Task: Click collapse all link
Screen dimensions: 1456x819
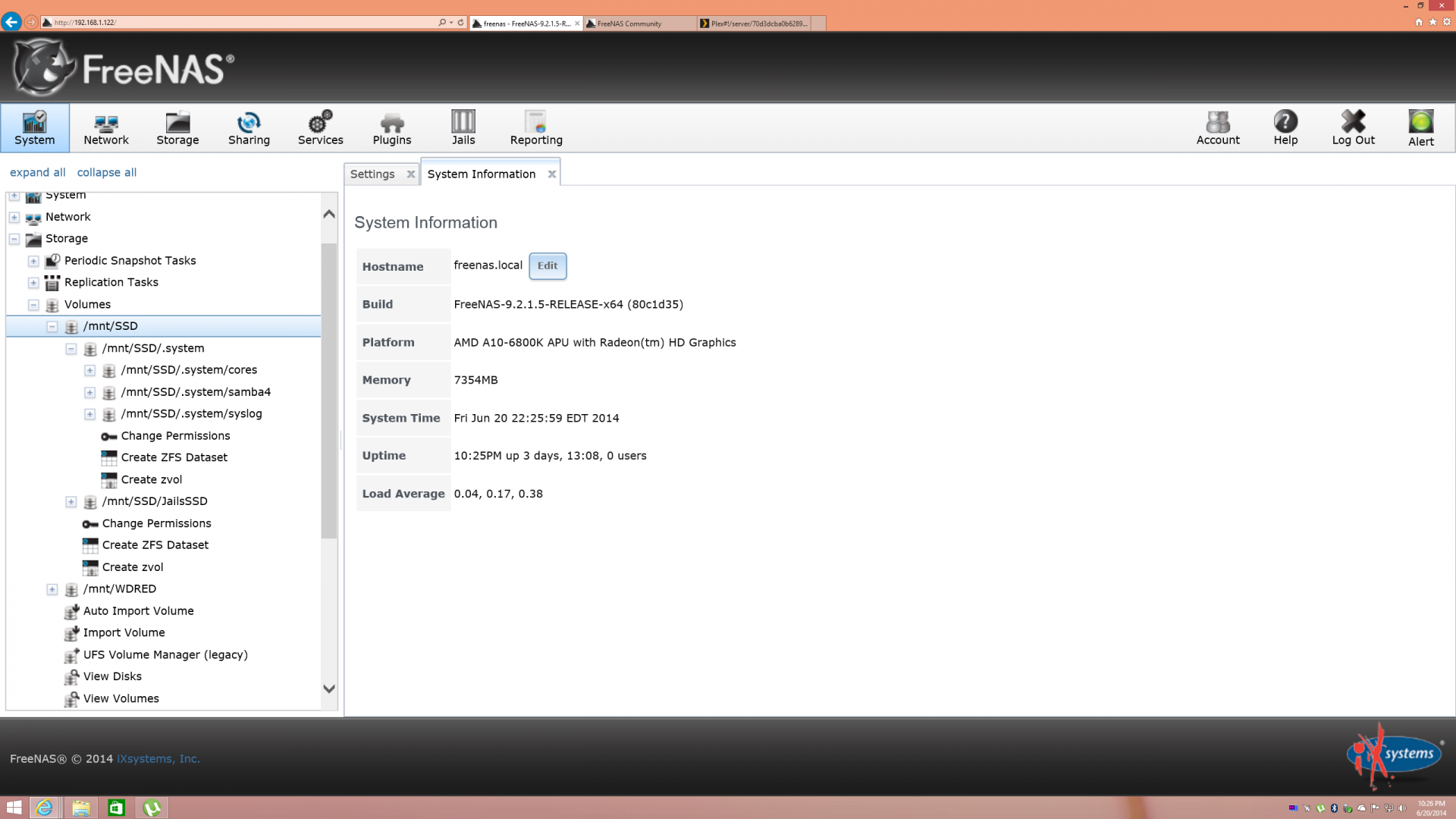Action: (x=107, y=172)
